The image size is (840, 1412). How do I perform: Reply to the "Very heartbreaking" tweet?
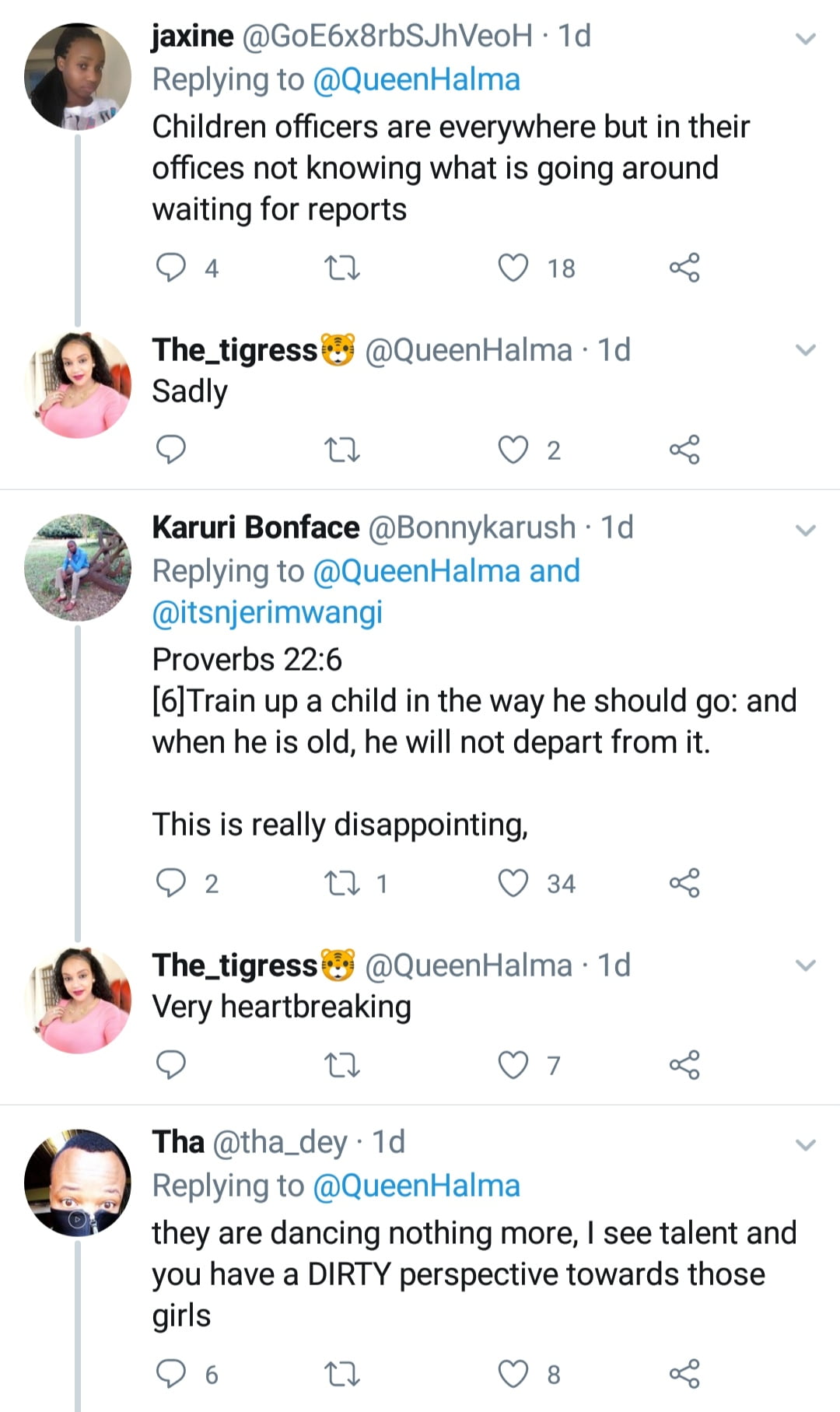coord(171,1064)
